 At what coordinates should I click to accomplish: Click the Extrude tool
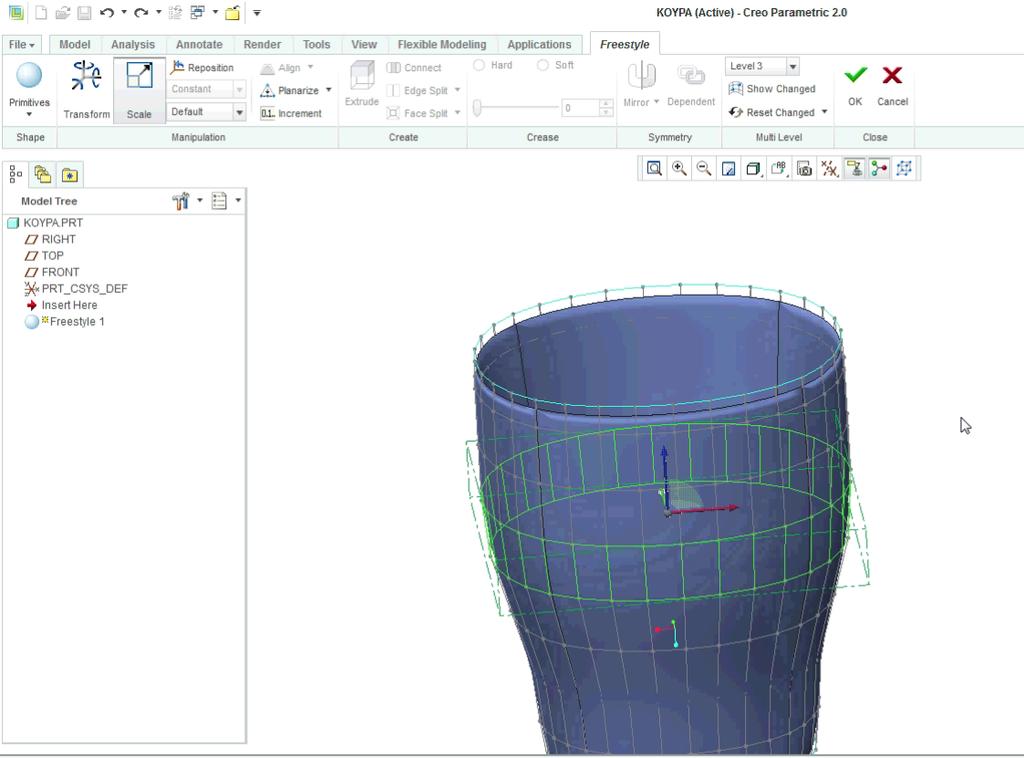point(362,84)
